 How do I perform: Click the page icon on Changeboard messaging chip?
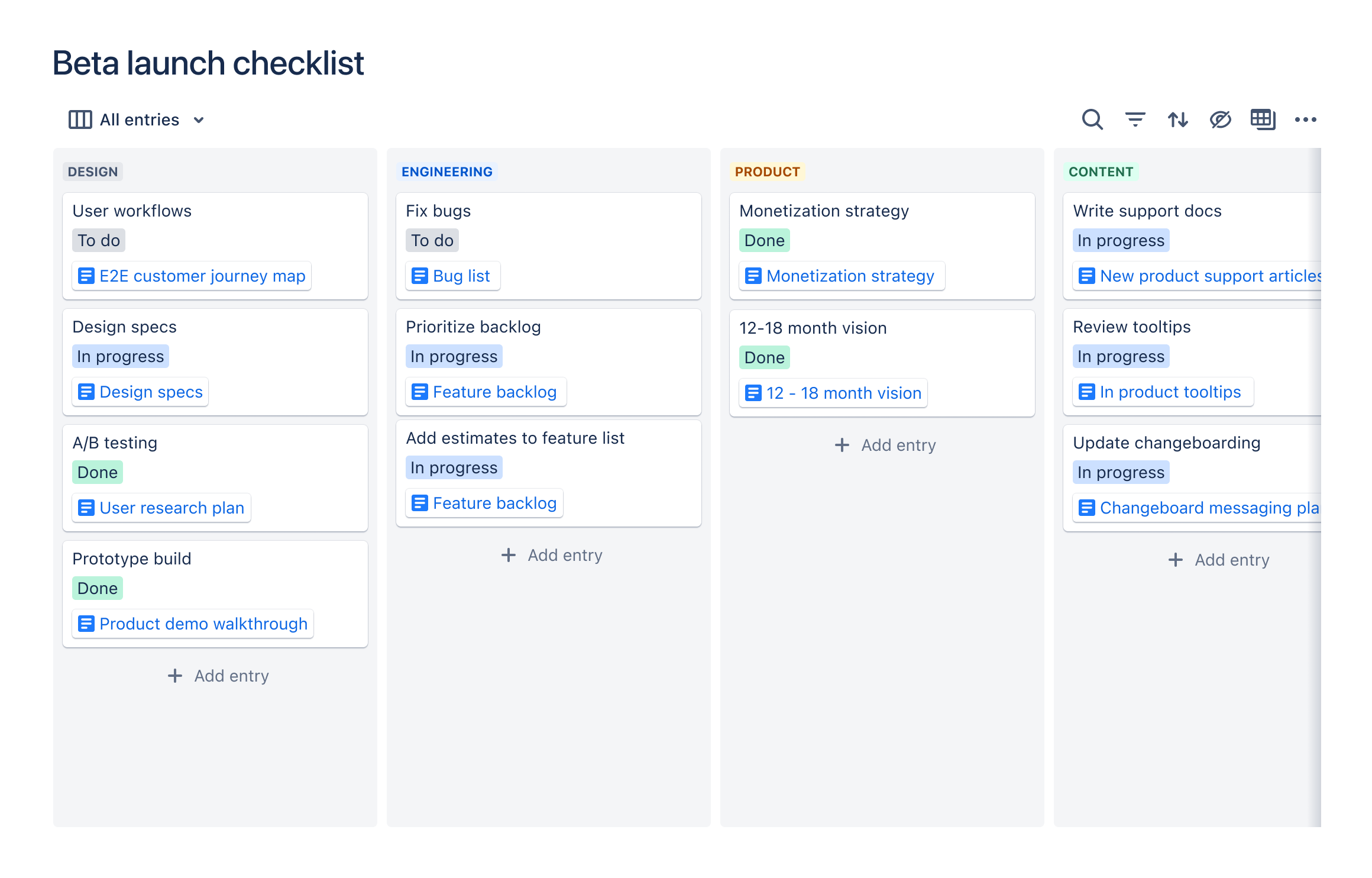[x=1087, y=508]
